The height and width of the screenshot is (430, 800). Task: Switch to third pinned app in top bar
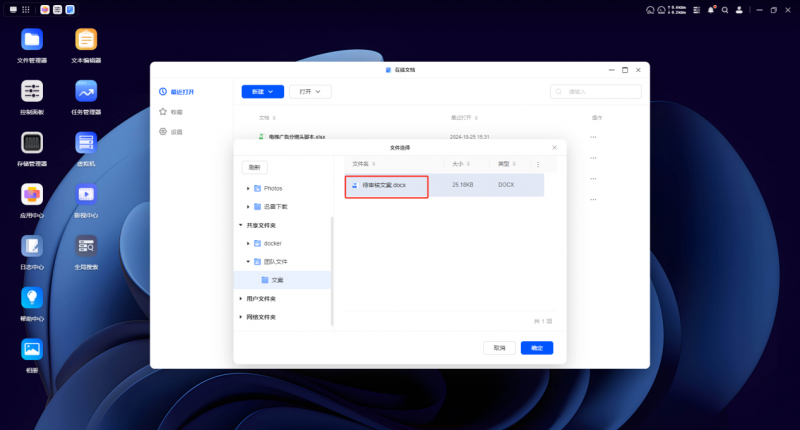(x=70, y=10)
